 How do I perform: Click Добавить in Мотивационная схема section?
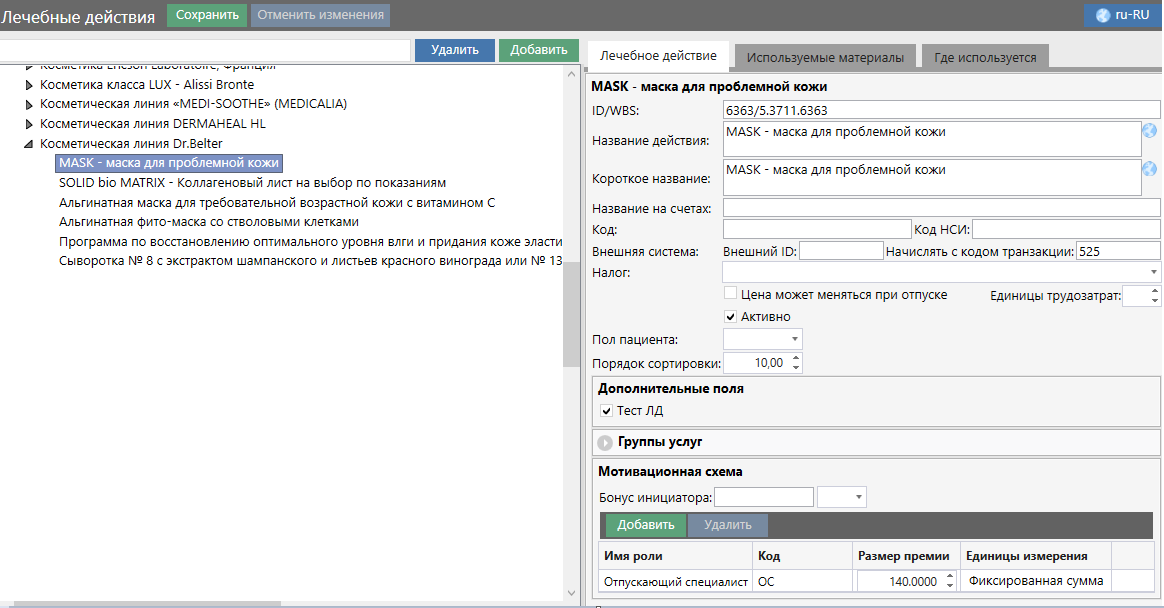pyautogui.click(x=645, y=525)
